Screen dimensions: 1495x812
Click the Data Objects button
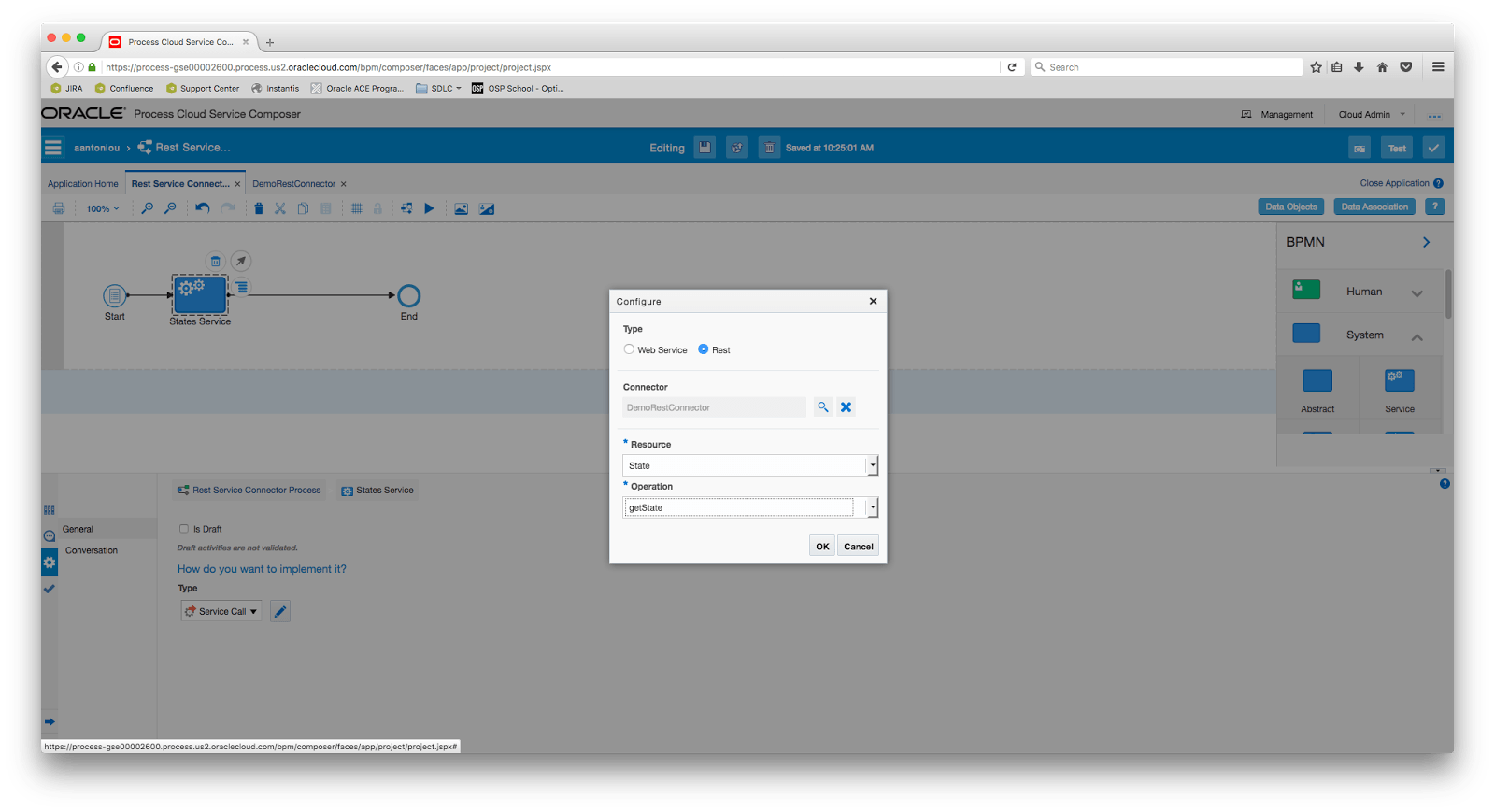point(1291,207)
